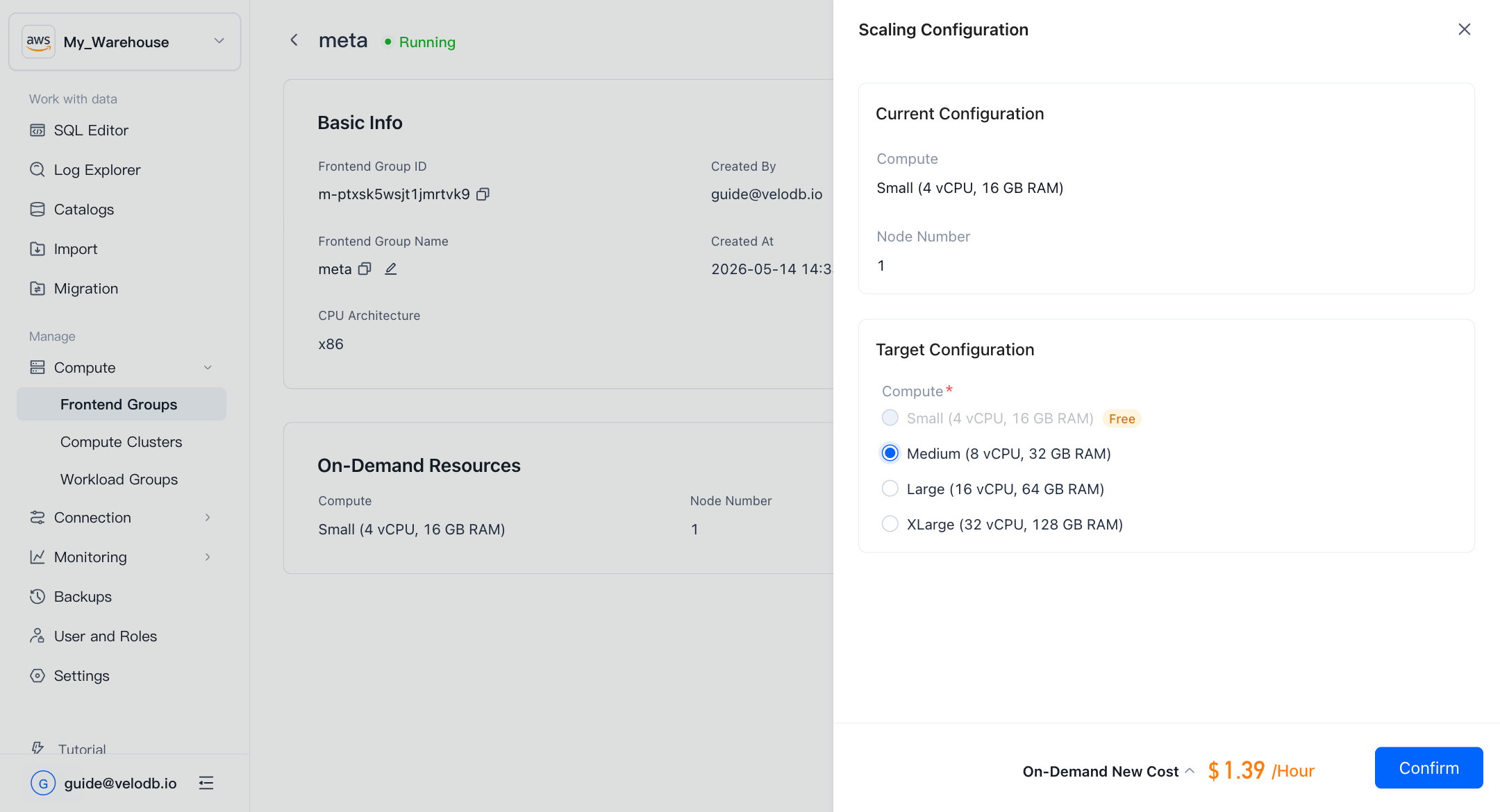The width and height of the screenshot is (1500, 812).
Task: Click the Settings gear icon
Action: (37, 676)
